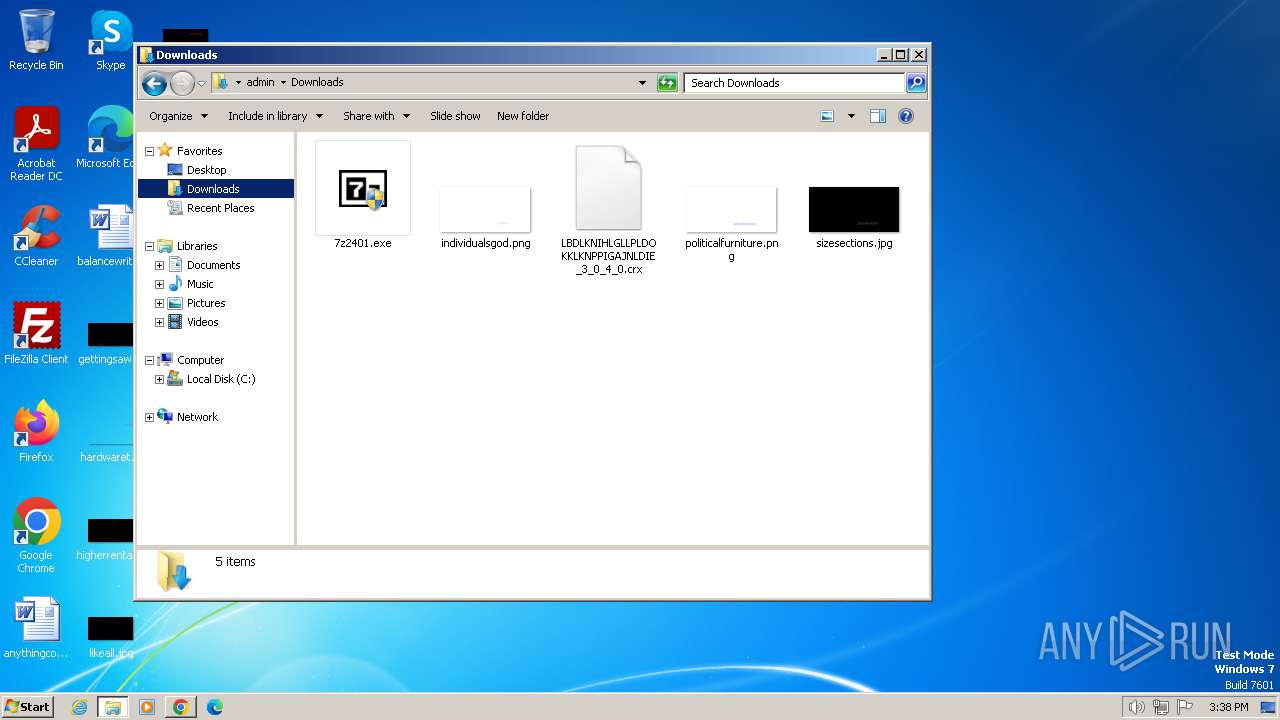Start the Slide show

coord(455,116)
